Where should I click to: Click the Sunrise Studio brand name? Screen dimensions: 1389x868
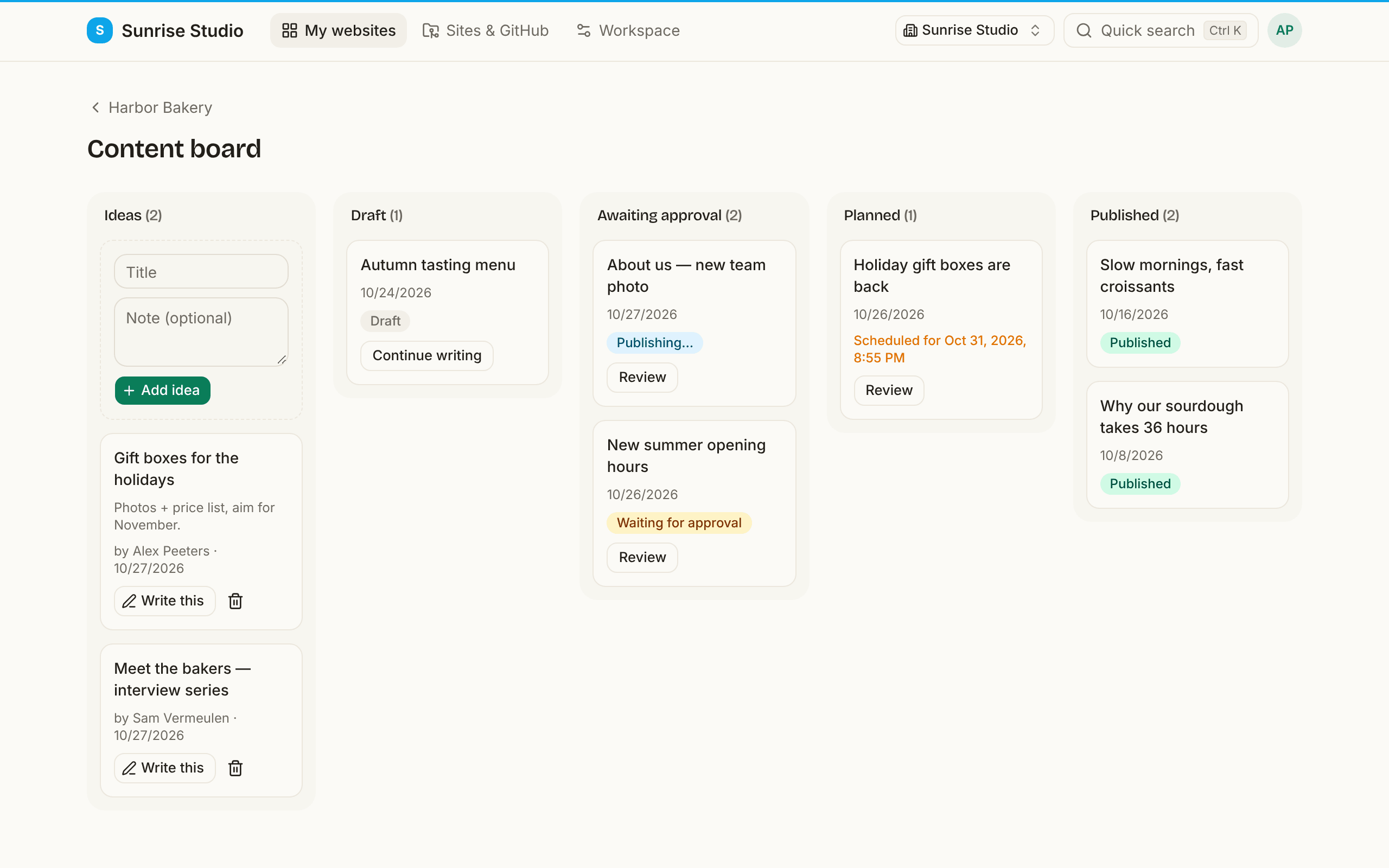(182, 30)
